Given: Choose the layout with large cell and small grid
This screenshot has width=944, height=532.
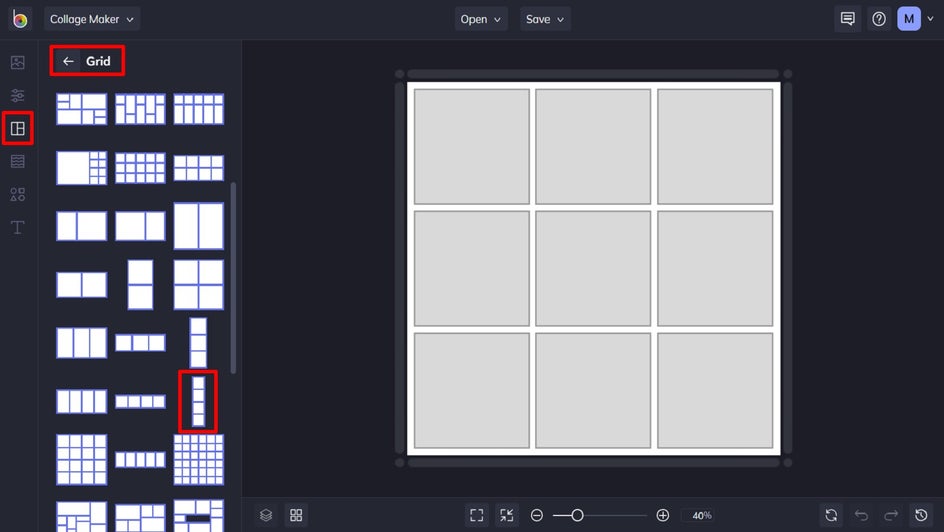Looking at the screenshot, I should tap(81, 168).
